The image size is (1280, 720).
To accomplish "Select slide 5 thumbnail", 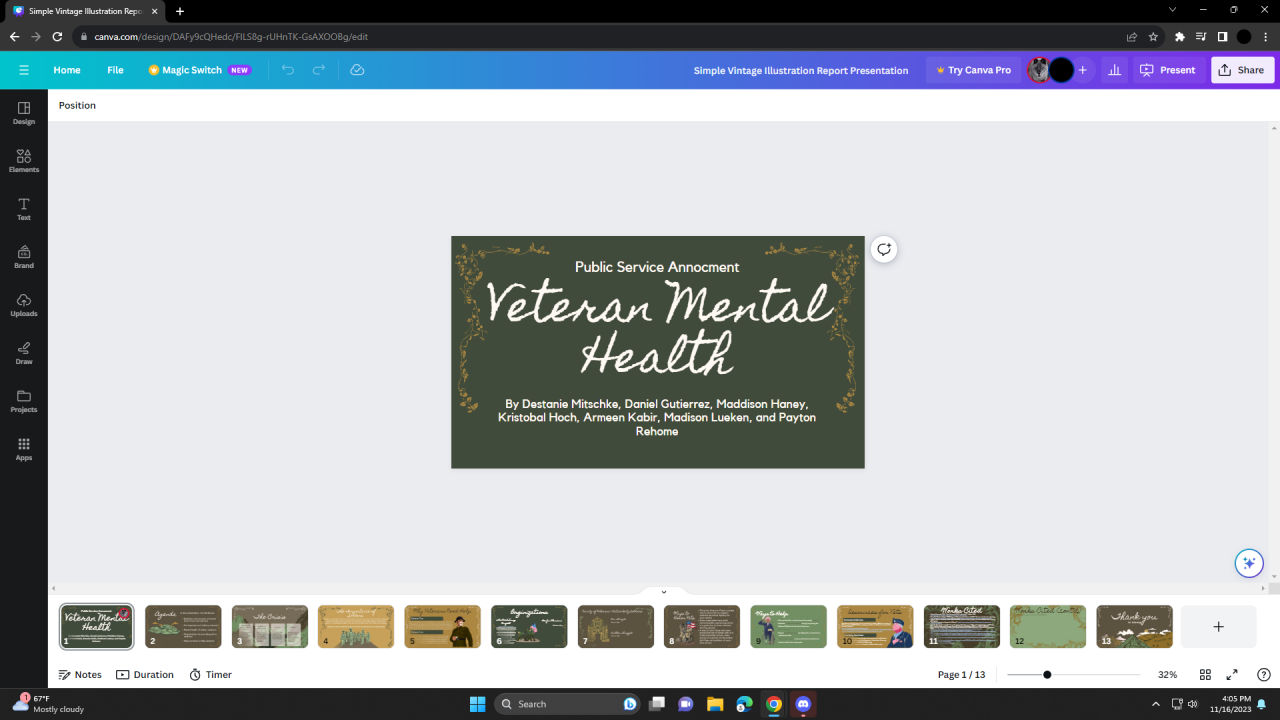I will (442, 626).
